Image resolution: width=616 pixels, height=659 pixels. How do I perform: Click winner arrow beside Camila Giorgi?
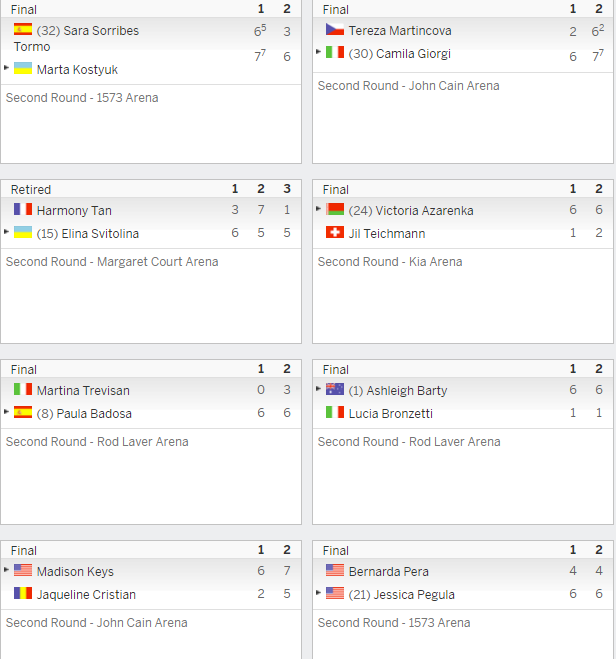pos(319,52)
